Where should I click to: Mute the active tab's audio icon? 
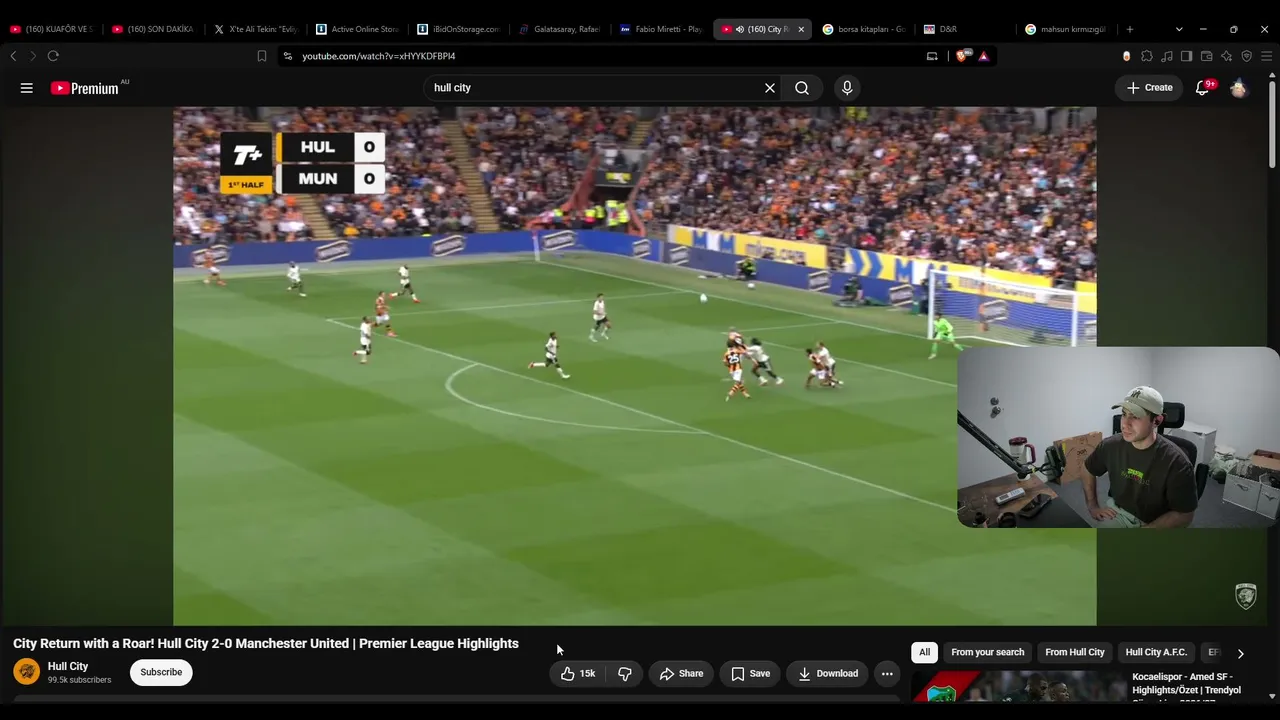pyautogui.click(x=740, y=29)
